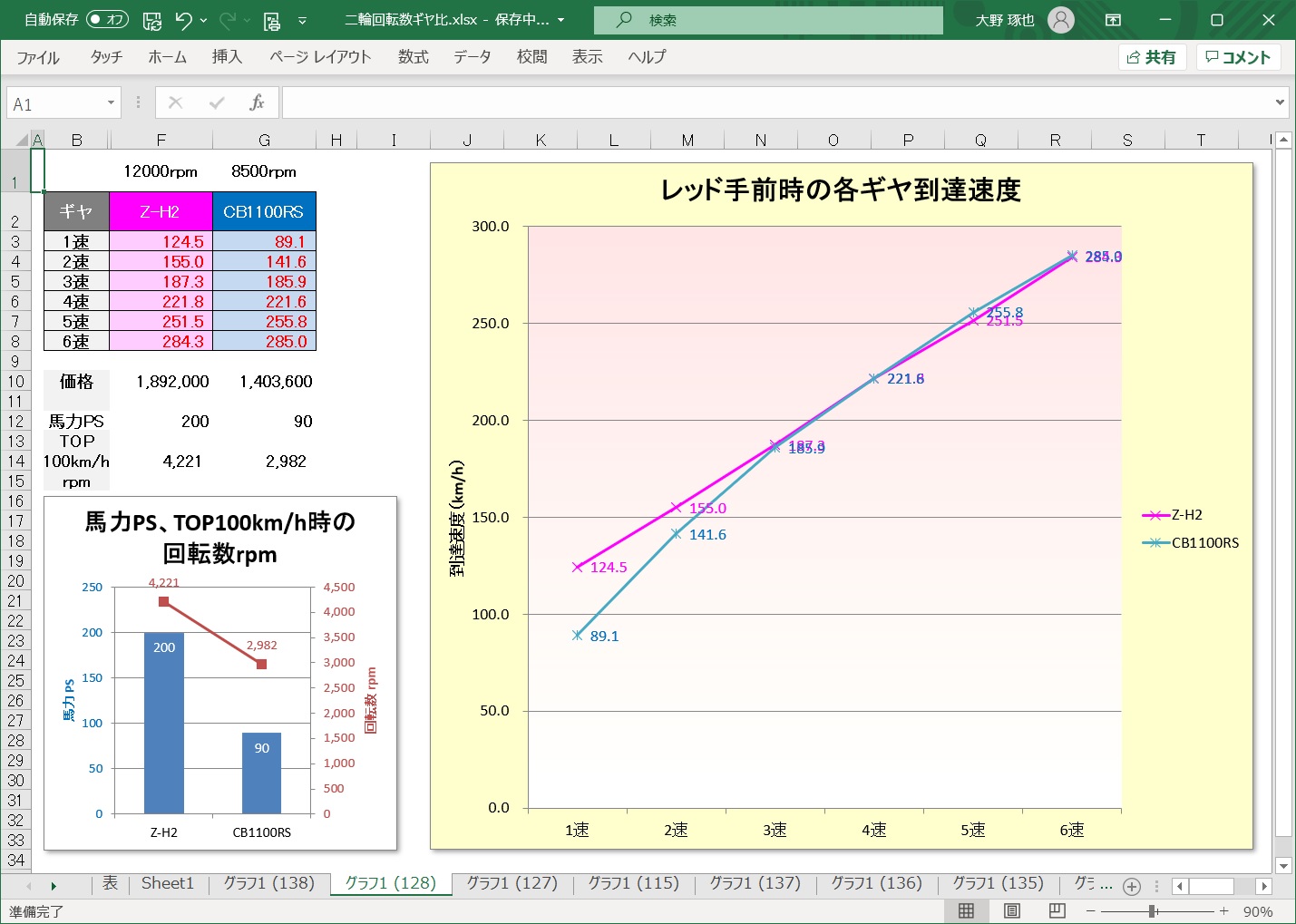Screen dimensions: 1296x924
Task: Switch to the 表 sheet tab
Action: (x=110, y=883)
